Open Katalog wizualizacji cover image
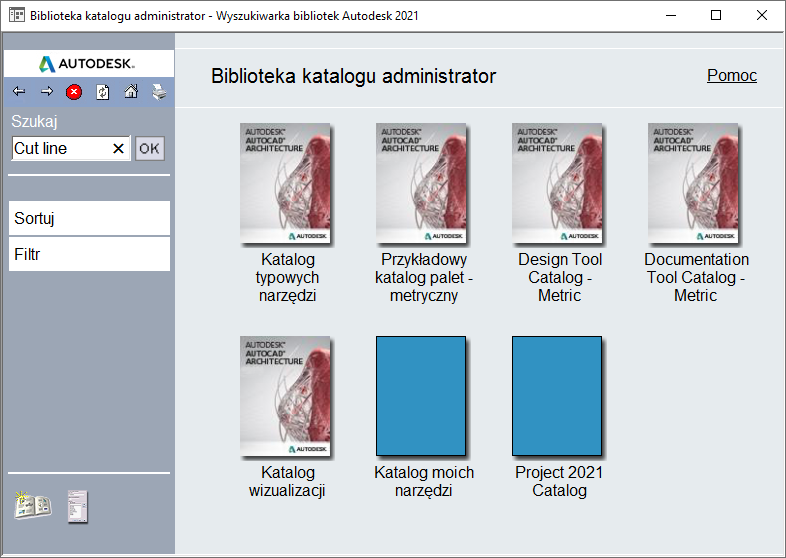This screenshot has height=558, width=786. tap(285, 396)
